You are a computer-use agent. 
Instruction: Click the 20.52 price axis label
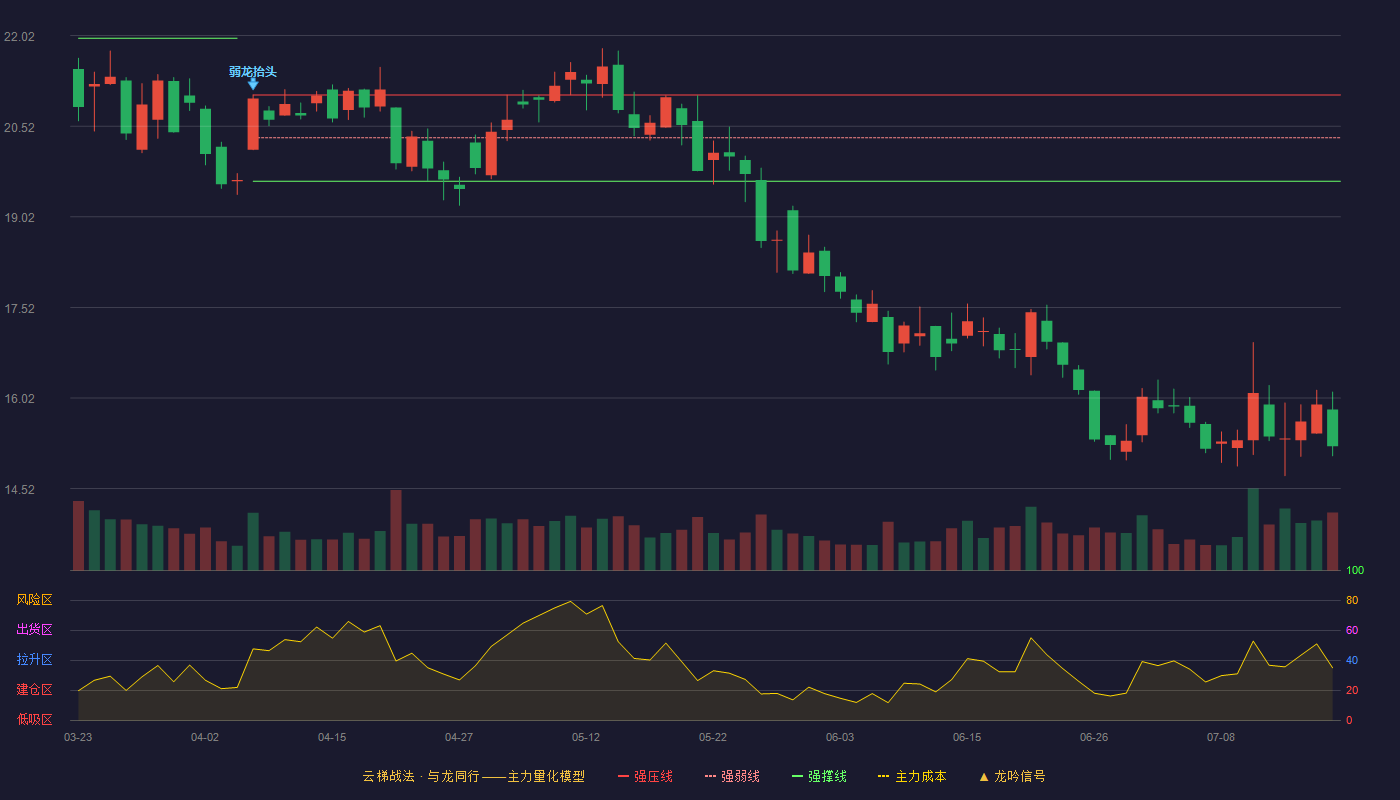pos(19,128)
